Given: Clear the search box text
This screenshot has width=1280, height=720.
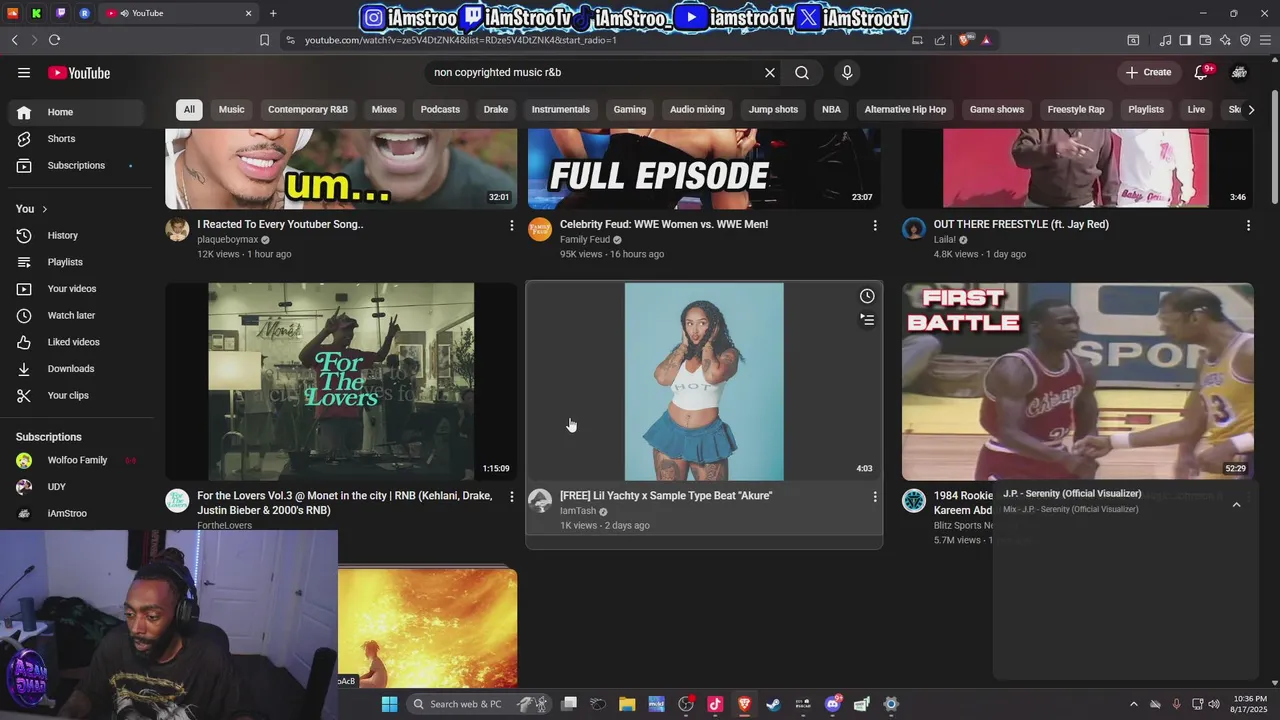Looking at the screenshot, I should coord(770,72).
